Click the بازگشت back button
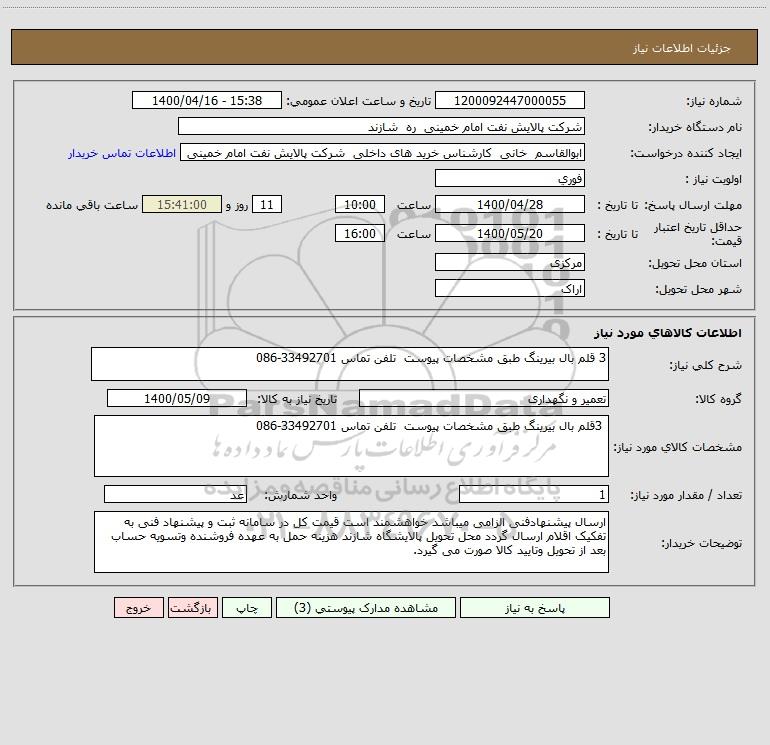The height and width of the screenshot is (745, 770). (192, 607)
